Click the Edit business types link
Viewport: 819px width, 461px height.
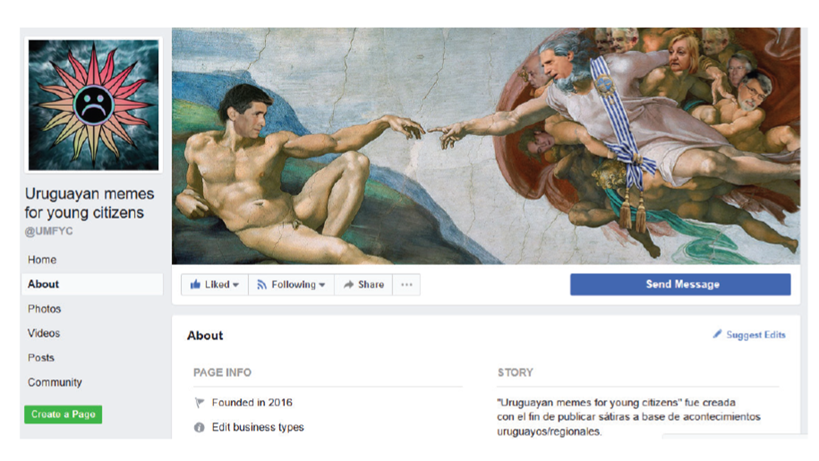pos(258,427)
